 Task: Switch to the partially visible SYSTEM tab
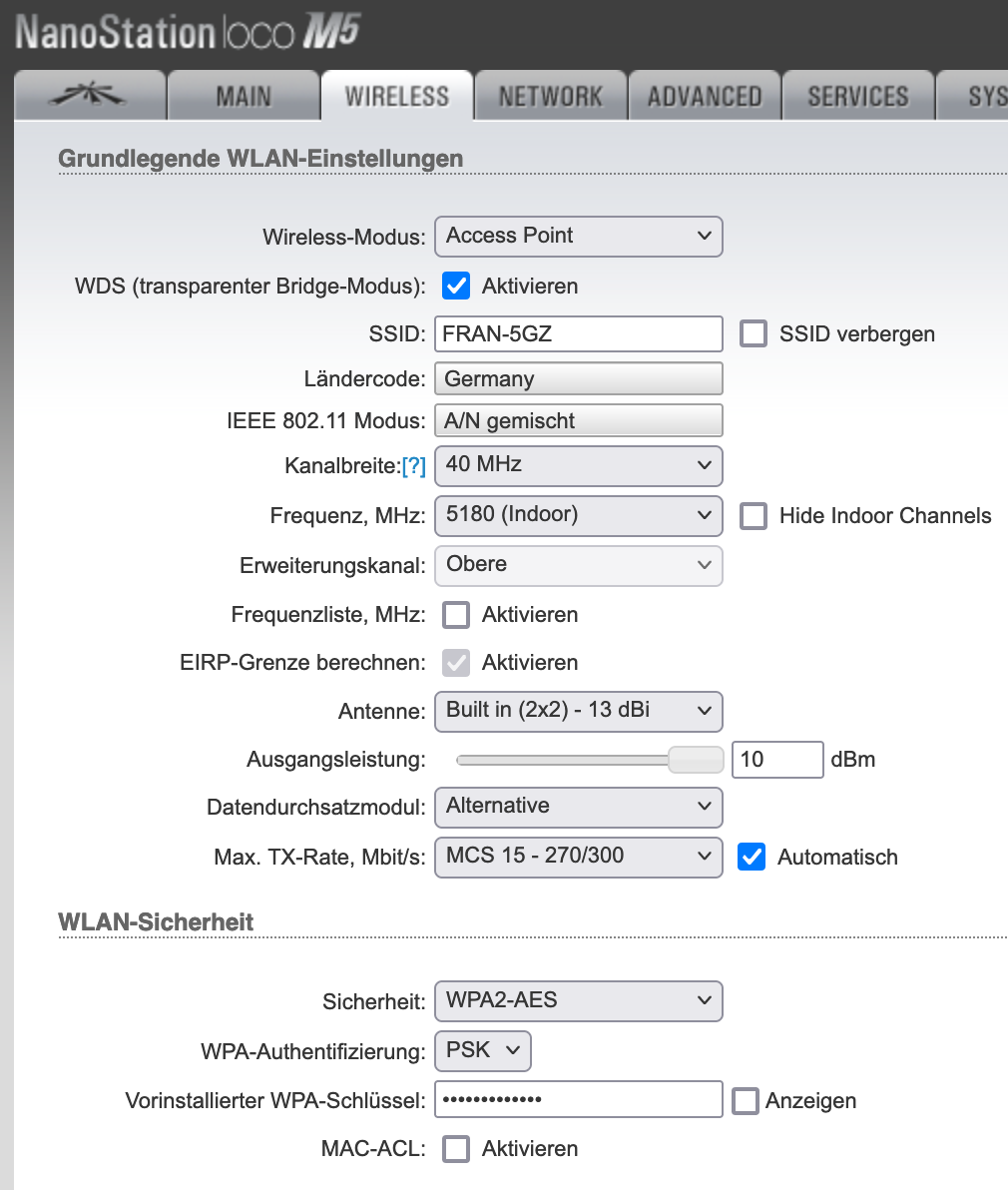973,96
